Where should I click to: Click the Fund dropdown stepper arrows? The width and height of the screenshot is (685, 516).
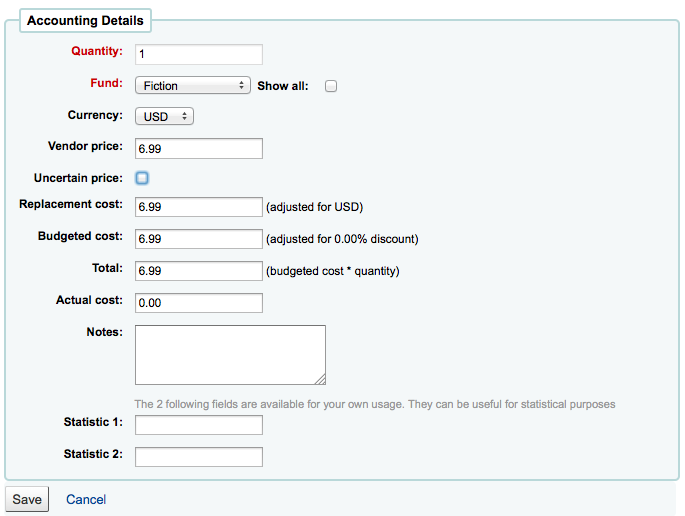coord(241,85)
